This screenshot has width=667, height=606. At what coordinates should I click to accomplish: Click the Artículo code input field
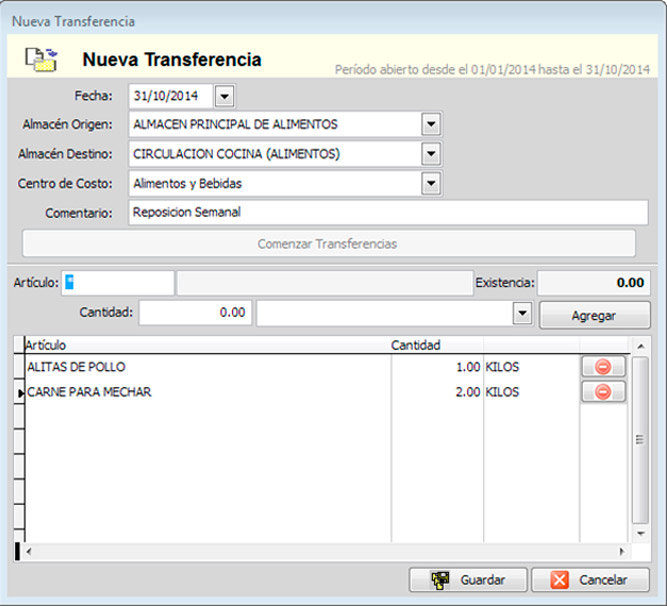pos(117,283)
